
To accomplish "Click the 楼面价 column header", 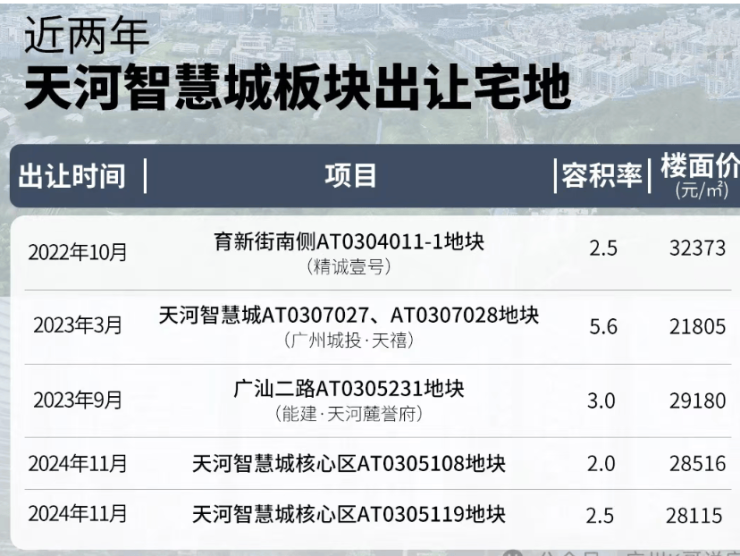I will tap(700, 166).
